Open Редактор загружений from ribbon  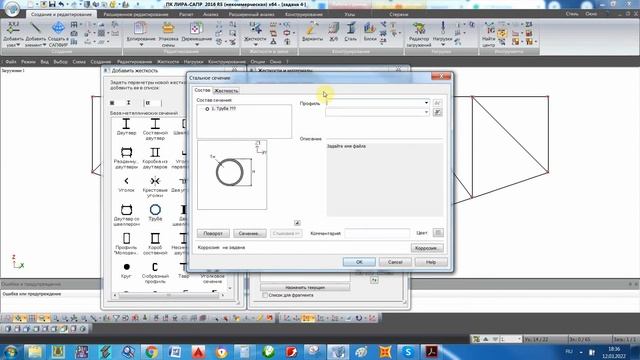click(419, 28)
